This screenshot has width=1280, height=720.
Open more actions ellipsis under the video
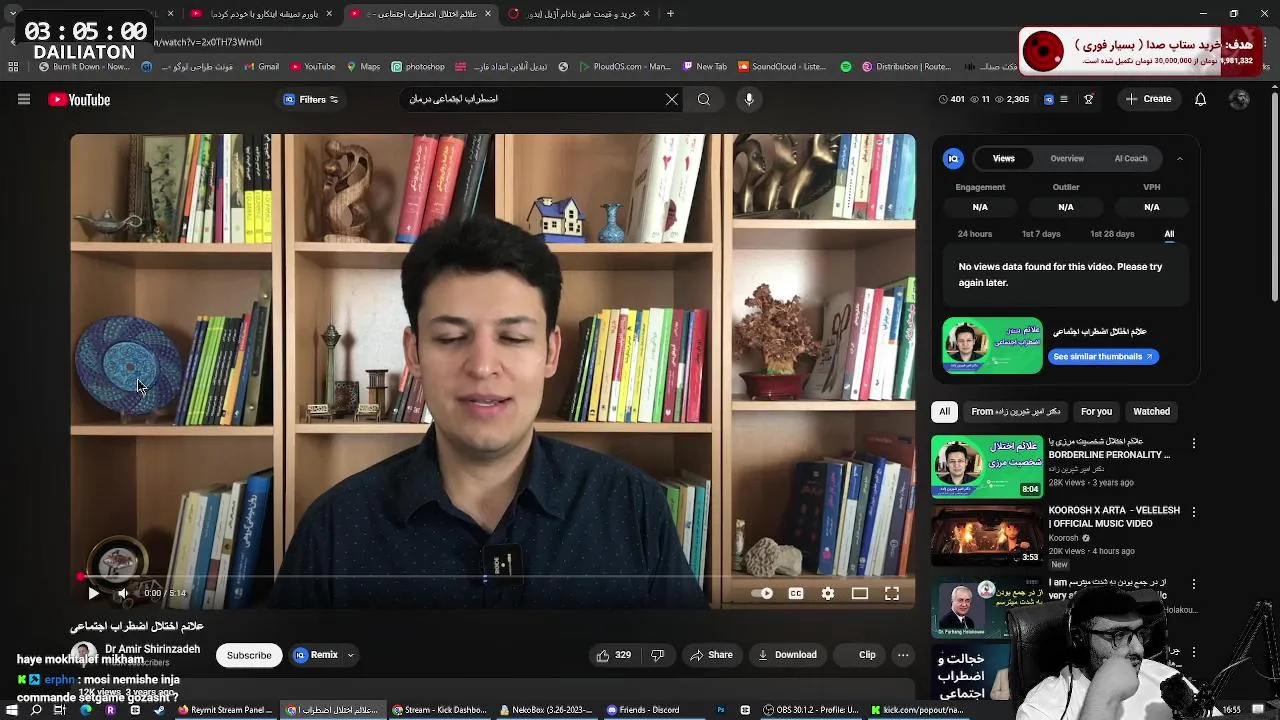(x=903, y=655)
